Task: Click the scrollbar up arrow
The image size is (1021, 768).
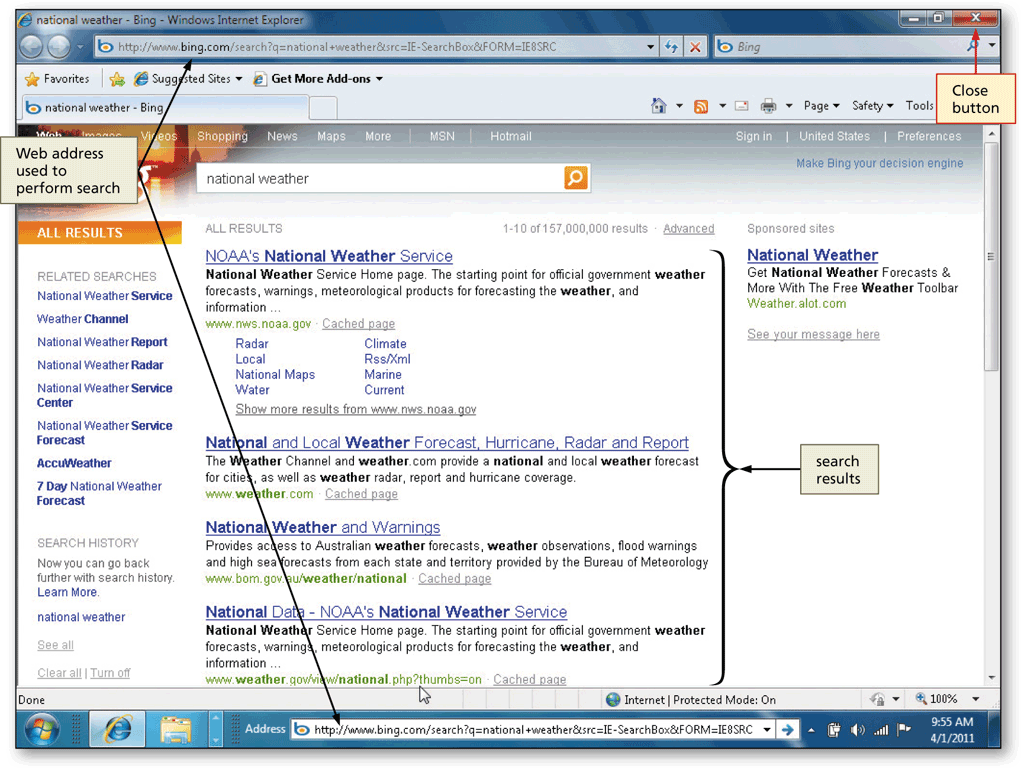Action: (991, 134)
